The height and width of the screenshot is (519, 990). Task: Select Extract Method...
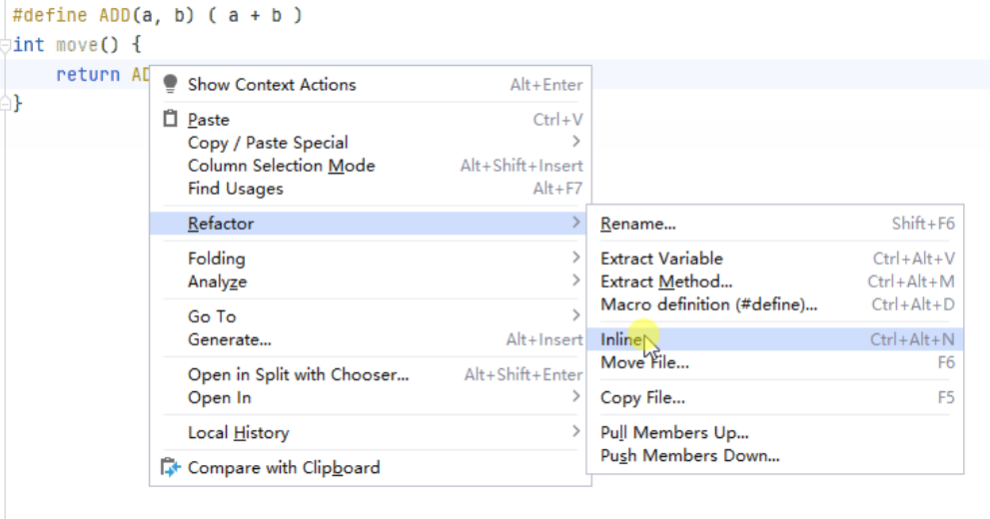pos(666,282)
